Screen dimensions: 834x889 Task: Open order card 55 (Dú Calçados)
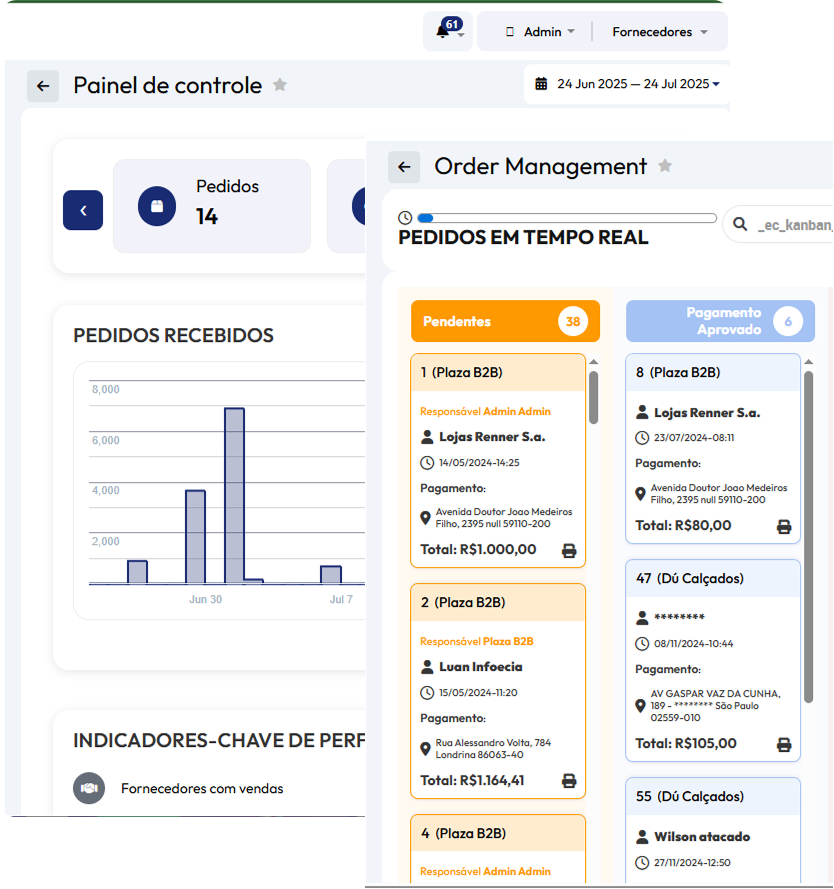point(712,797)
